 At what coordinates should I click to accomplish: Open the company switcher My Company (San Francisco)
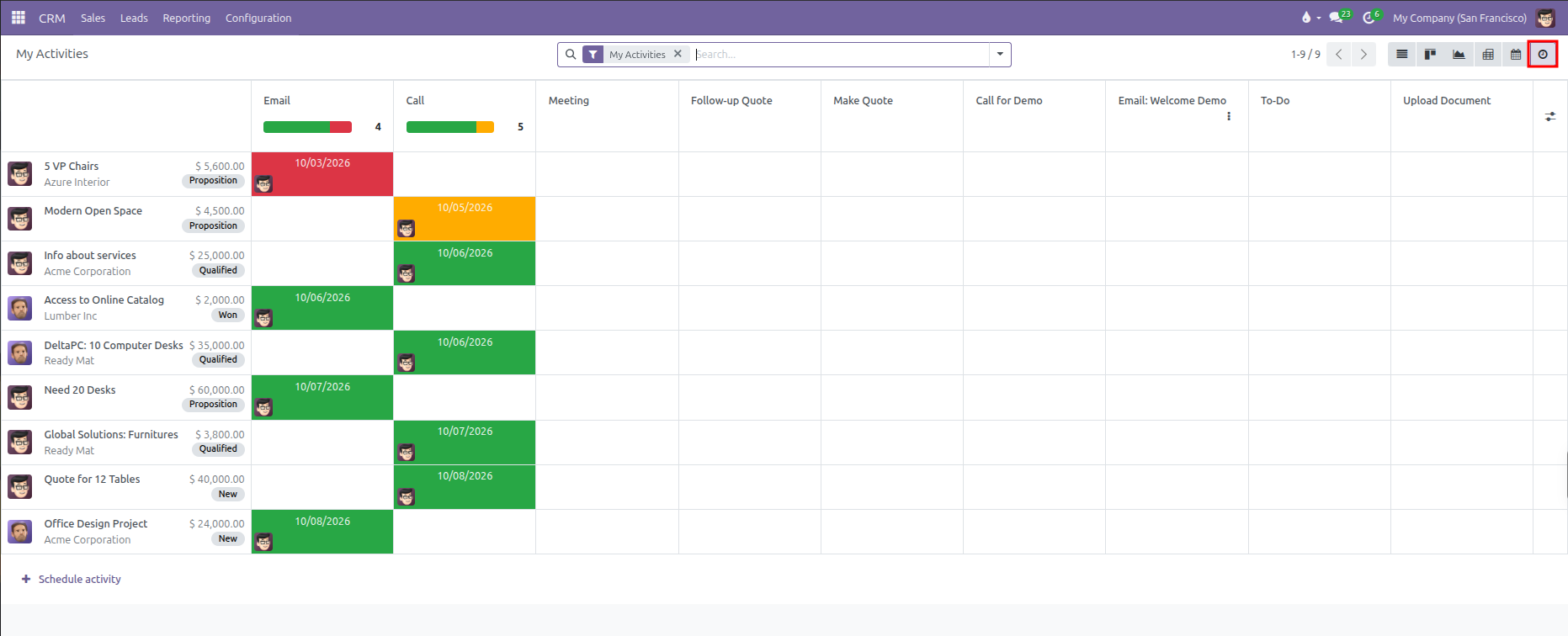coord(1459,18)
